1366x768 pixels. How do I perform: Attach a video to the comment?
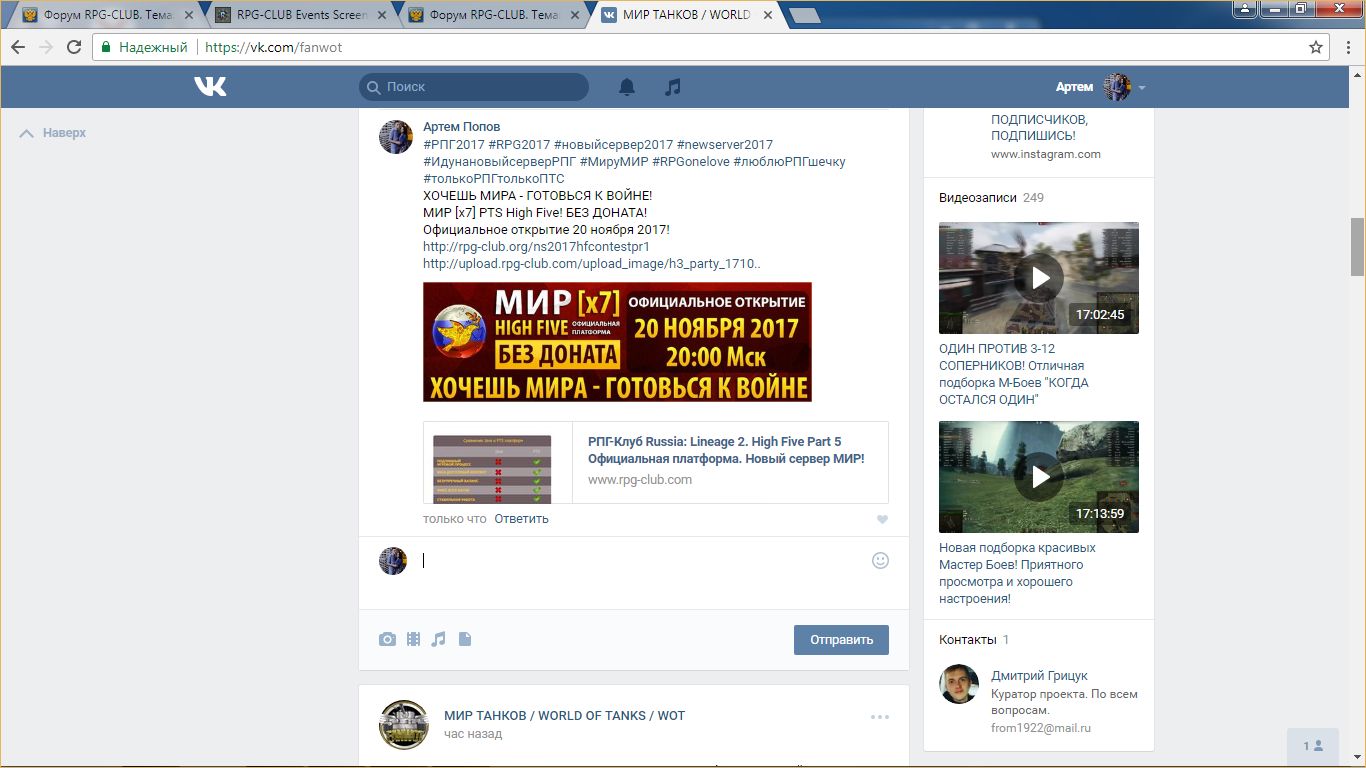413,639
